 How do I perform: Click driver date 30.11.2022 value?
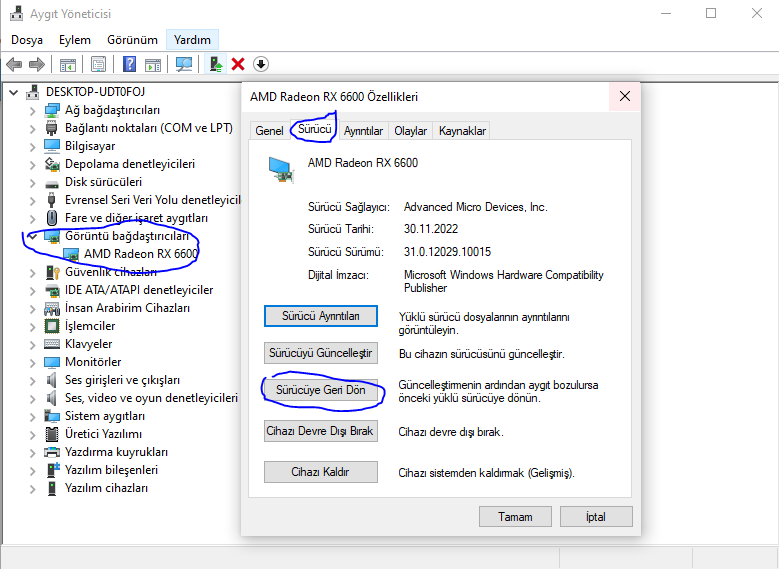(x=431, y=229)
